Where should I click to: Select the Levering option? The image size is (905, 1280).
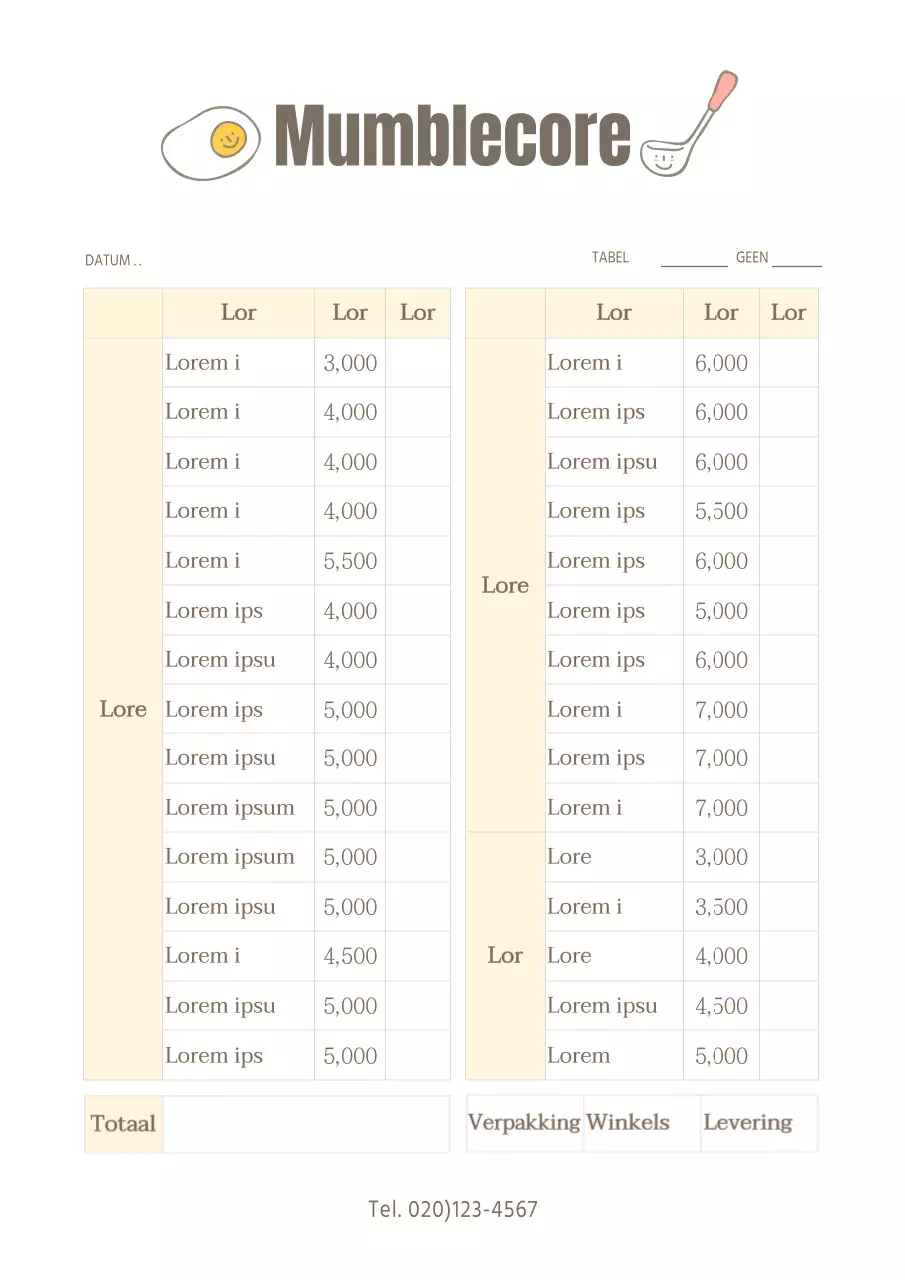coord(747,1122)
